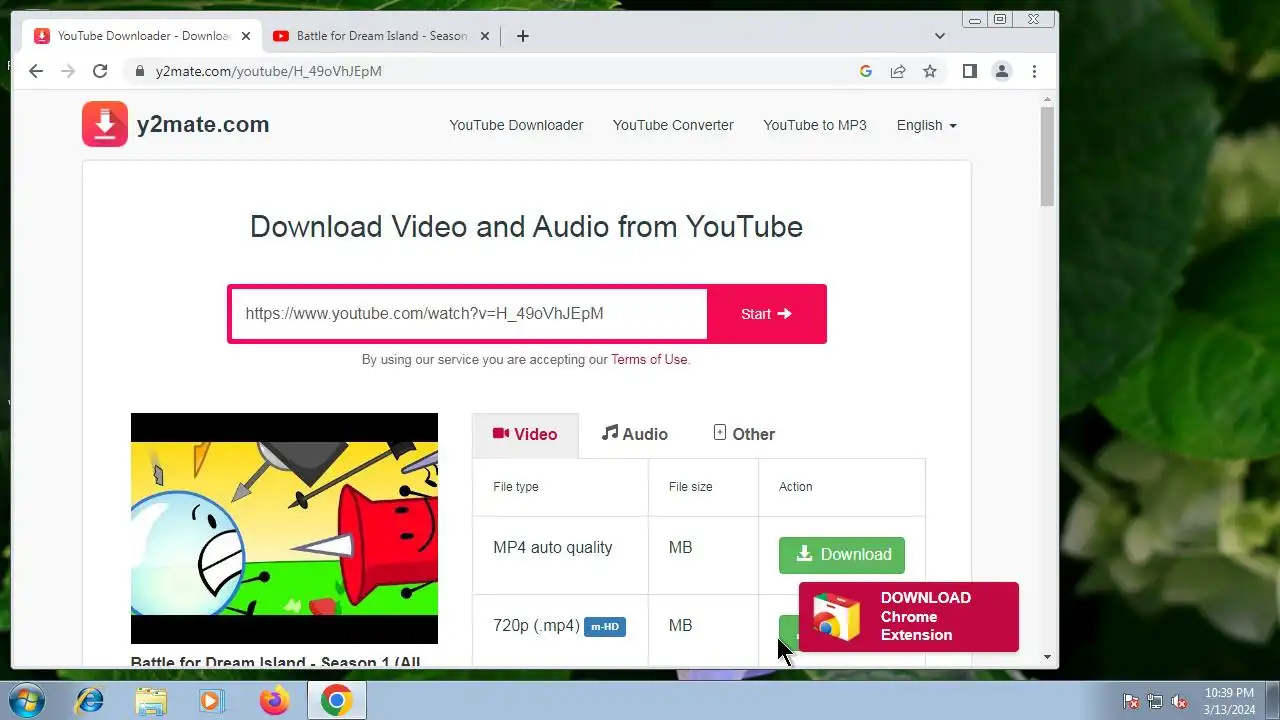This screenshot has width=1280, height=720.
Task: Click the y2mate.com site title
Action: coord(203,124)
